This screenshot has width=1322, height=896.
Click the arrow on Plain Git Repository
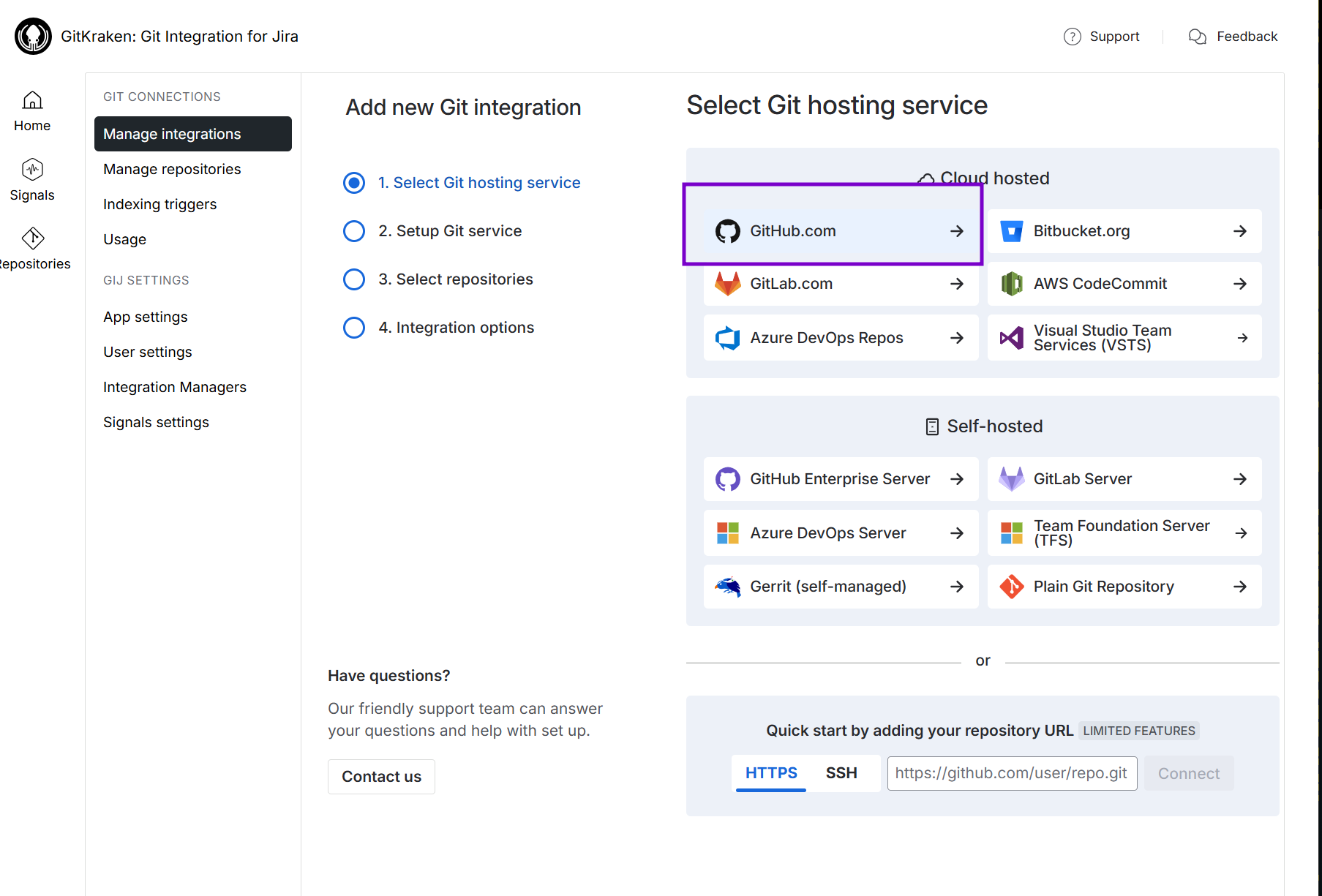1239,587
